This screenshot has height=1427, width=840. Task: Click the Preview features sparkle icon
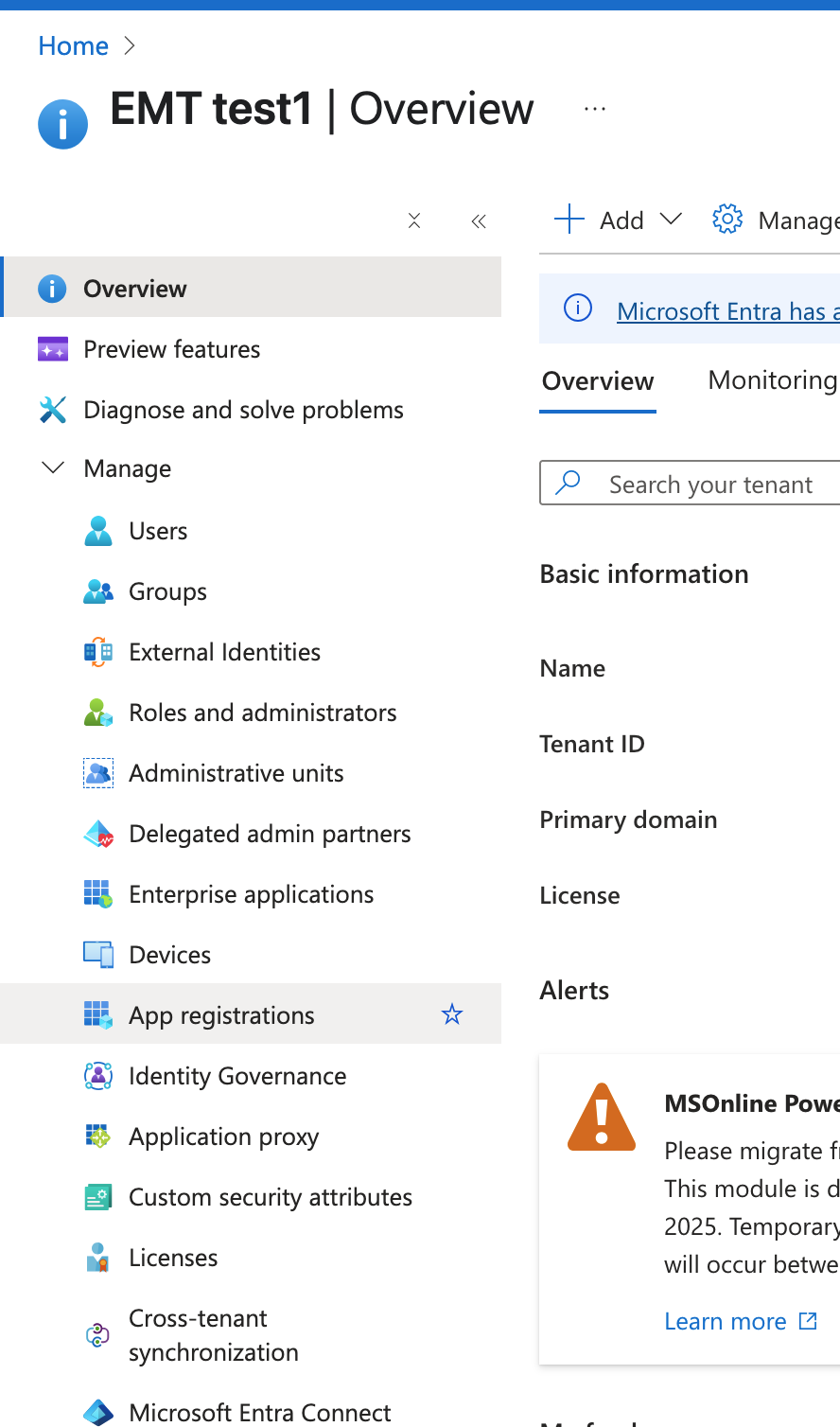click(53, 349)
